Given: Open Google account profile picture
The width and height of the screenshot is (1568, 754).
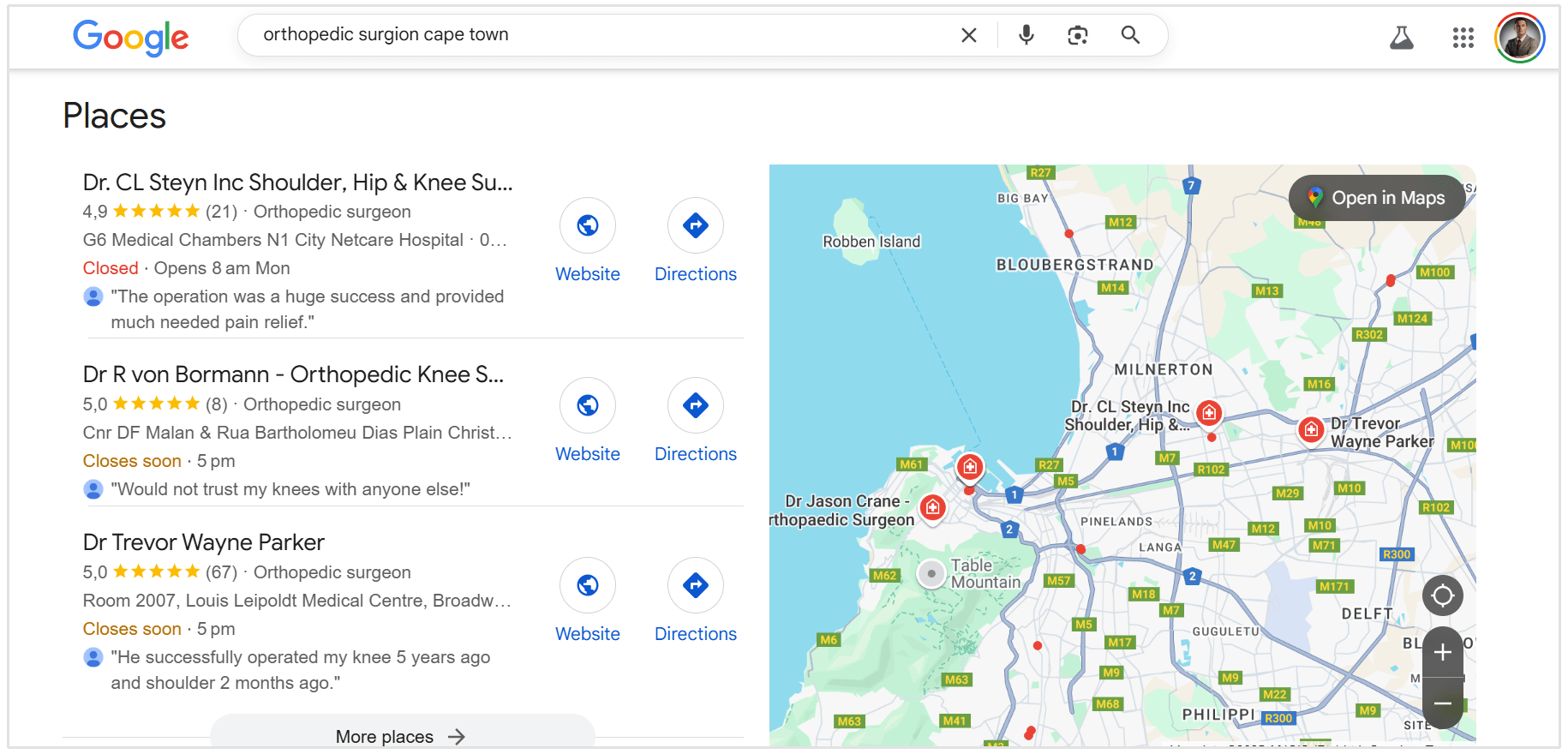Looking at the screenshot, I should tap(1519, 38).
